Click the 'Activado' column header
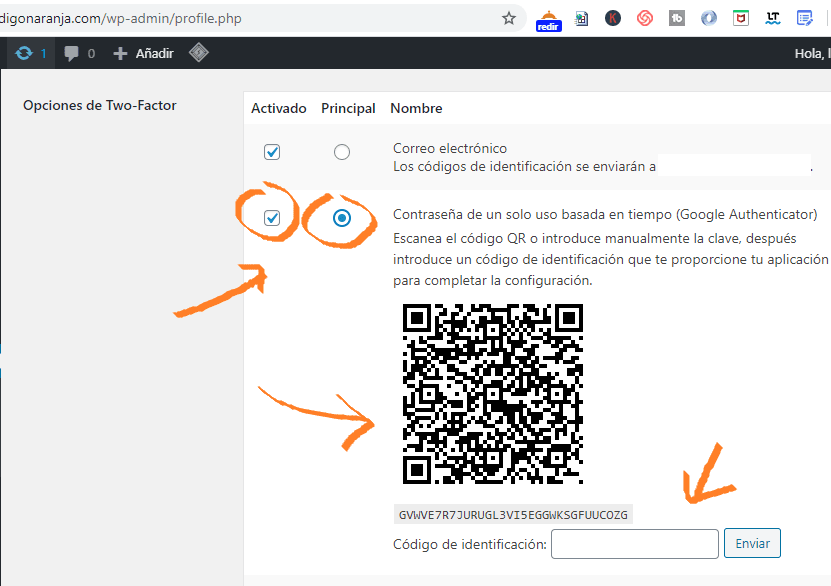This screenshot has height=586, width=831. pos(279,108)
